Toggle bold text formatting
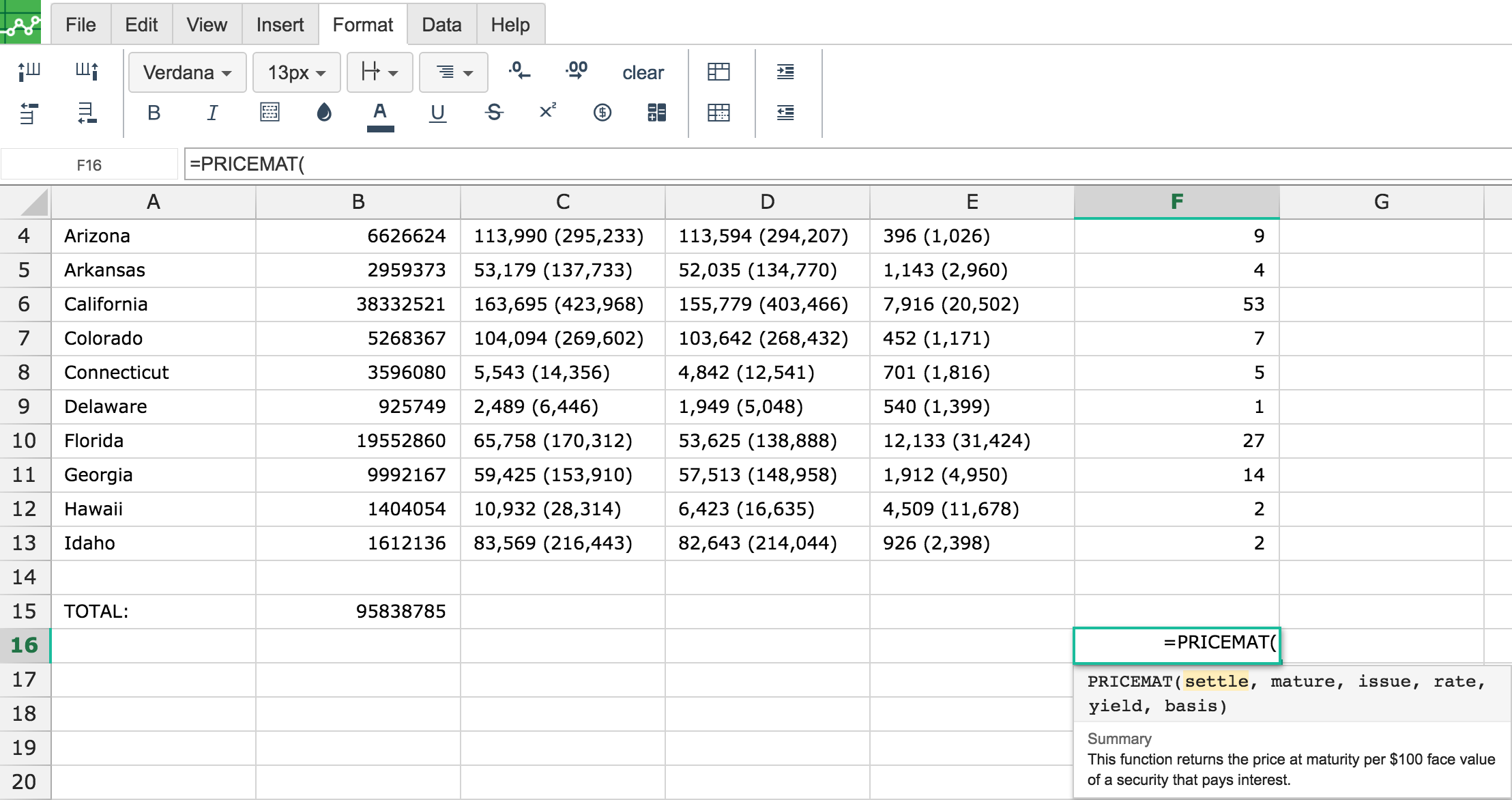1512x800 pixels. 154,113
